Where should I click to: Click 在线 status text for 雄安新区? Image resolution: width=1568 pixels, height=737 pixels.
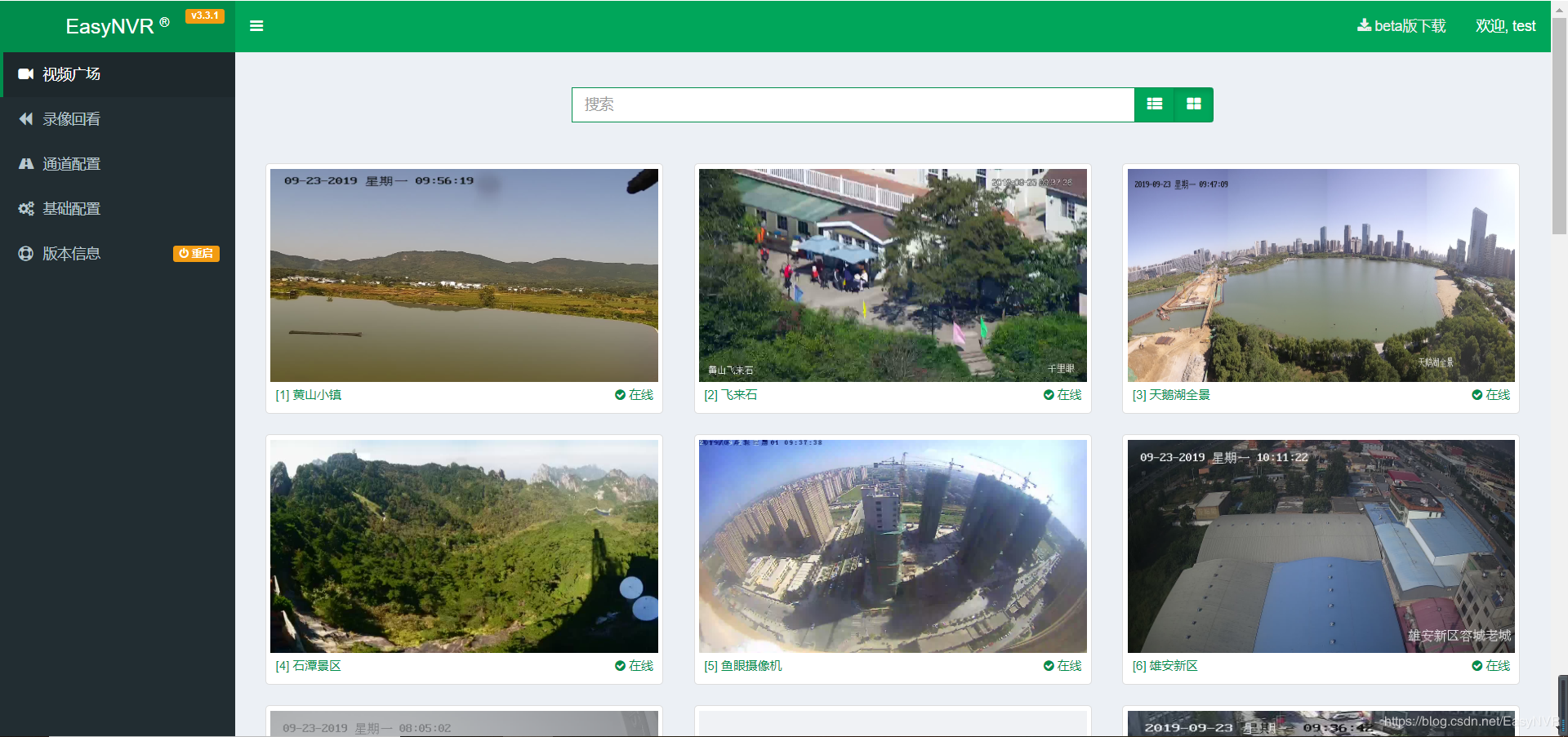click(x=1498, y=666)
